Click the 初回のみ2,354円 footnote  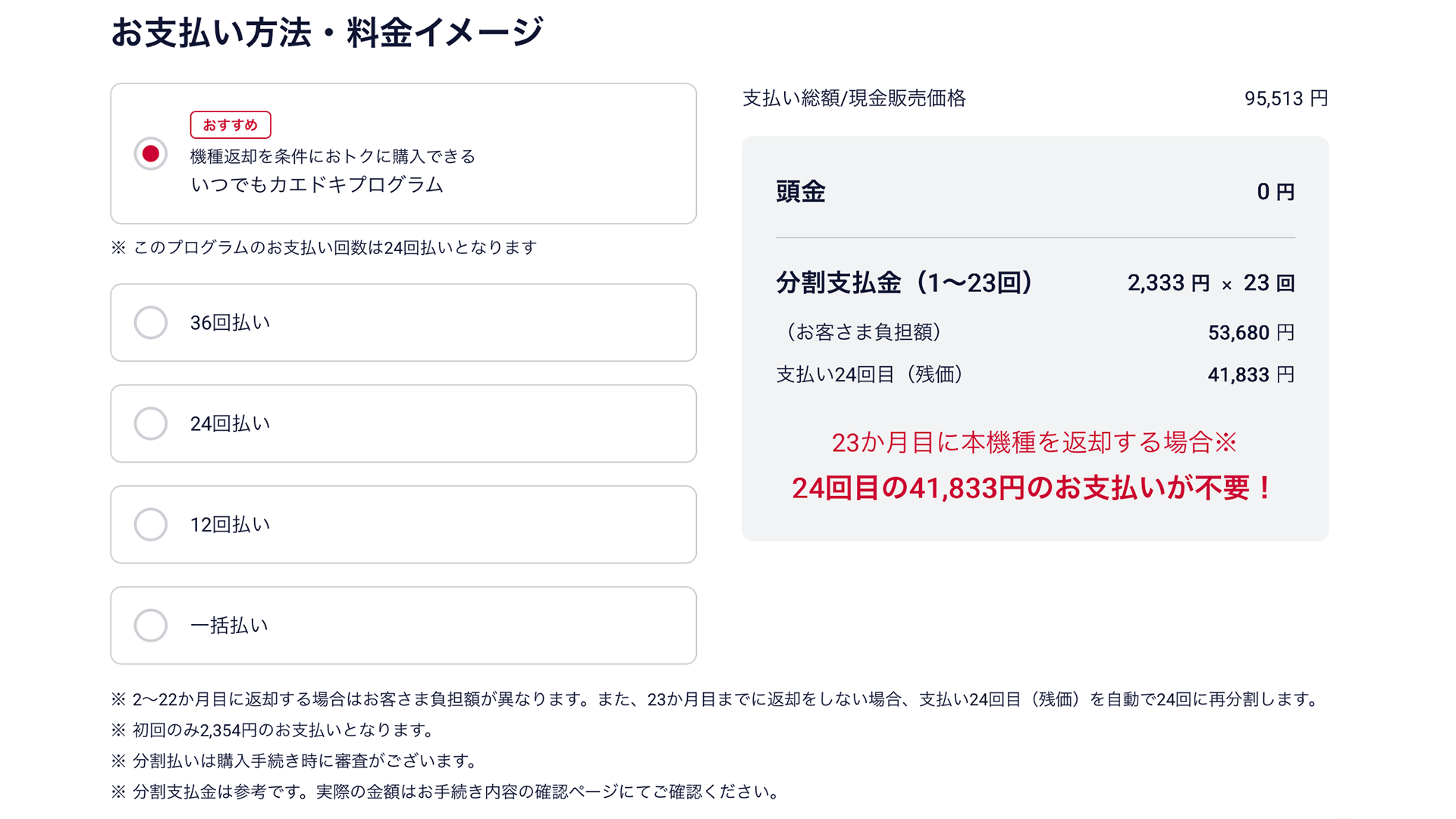click(283, 730)
